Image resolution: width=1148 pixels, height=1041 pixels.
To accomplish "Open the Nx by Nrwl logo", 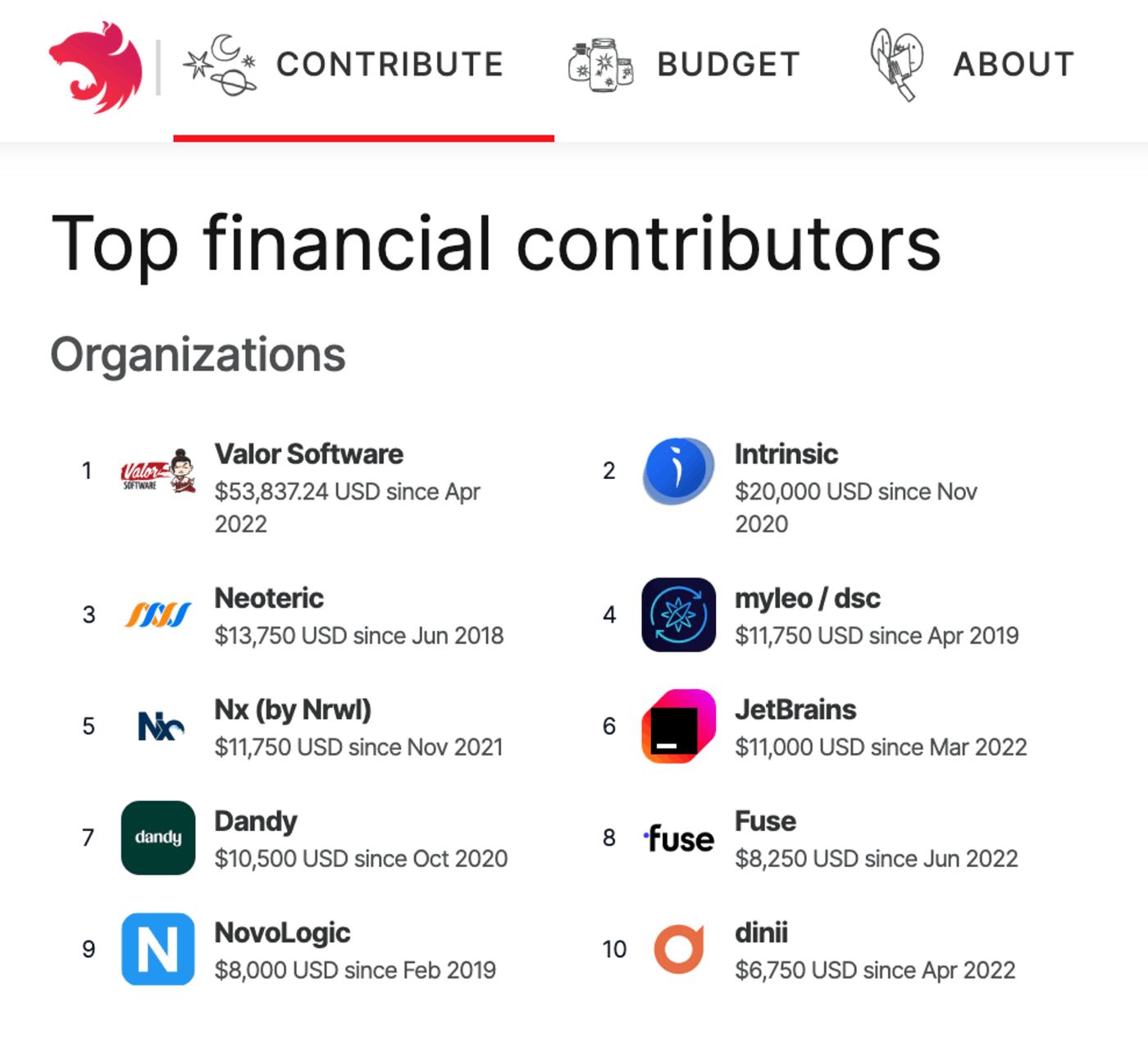I will pyautogui.click(x=160, y=726).
